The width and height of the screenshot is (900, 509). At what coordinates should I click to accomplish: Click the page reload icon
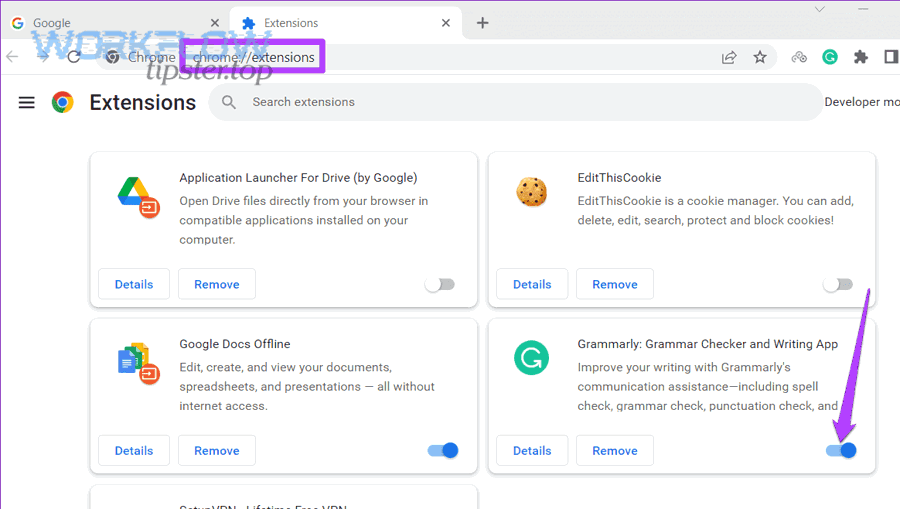[74, 57]
